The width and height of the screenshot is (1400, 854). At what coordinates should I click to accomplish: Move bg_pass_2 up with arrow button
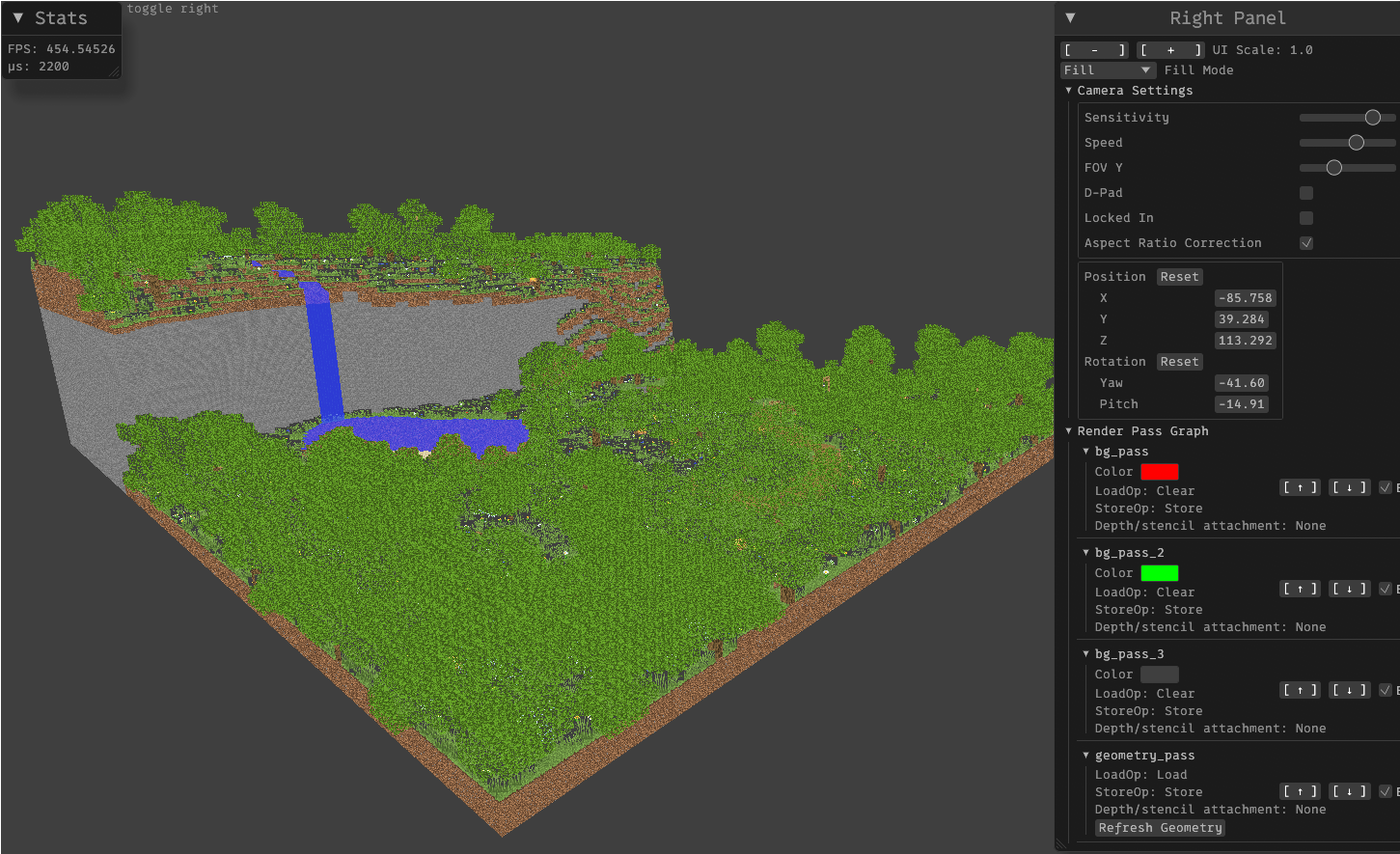coord(1300,589)
